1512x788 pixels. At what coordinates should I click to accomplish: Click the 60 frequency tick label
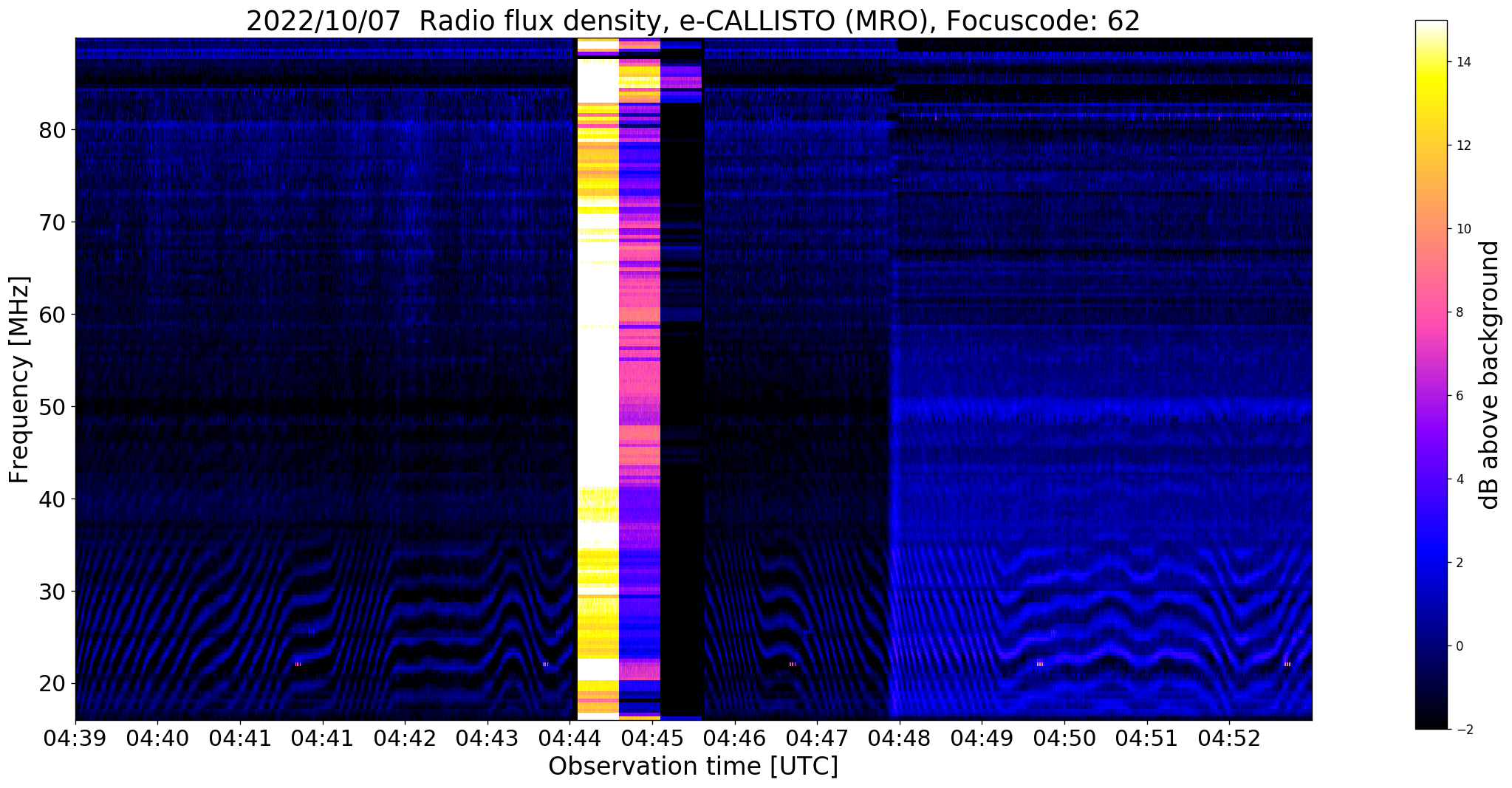[x=52, y=315]
